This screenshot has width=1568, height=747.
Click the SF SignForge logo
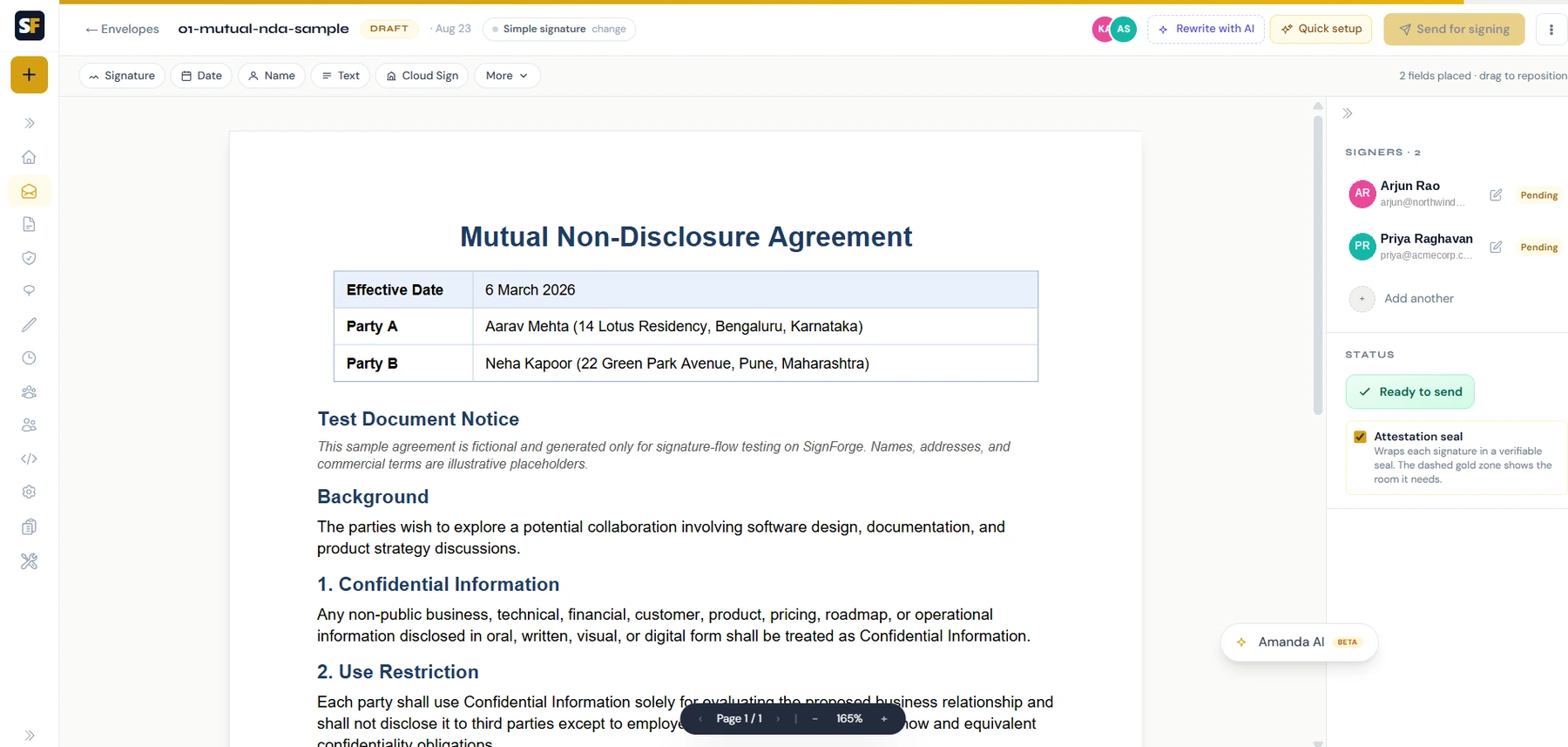tap(30, 26)
